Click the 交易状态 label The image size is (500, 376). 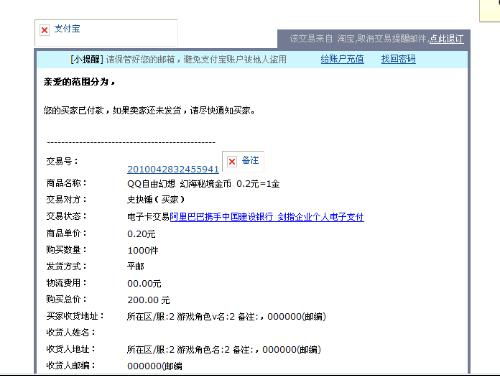coord(66,216)
